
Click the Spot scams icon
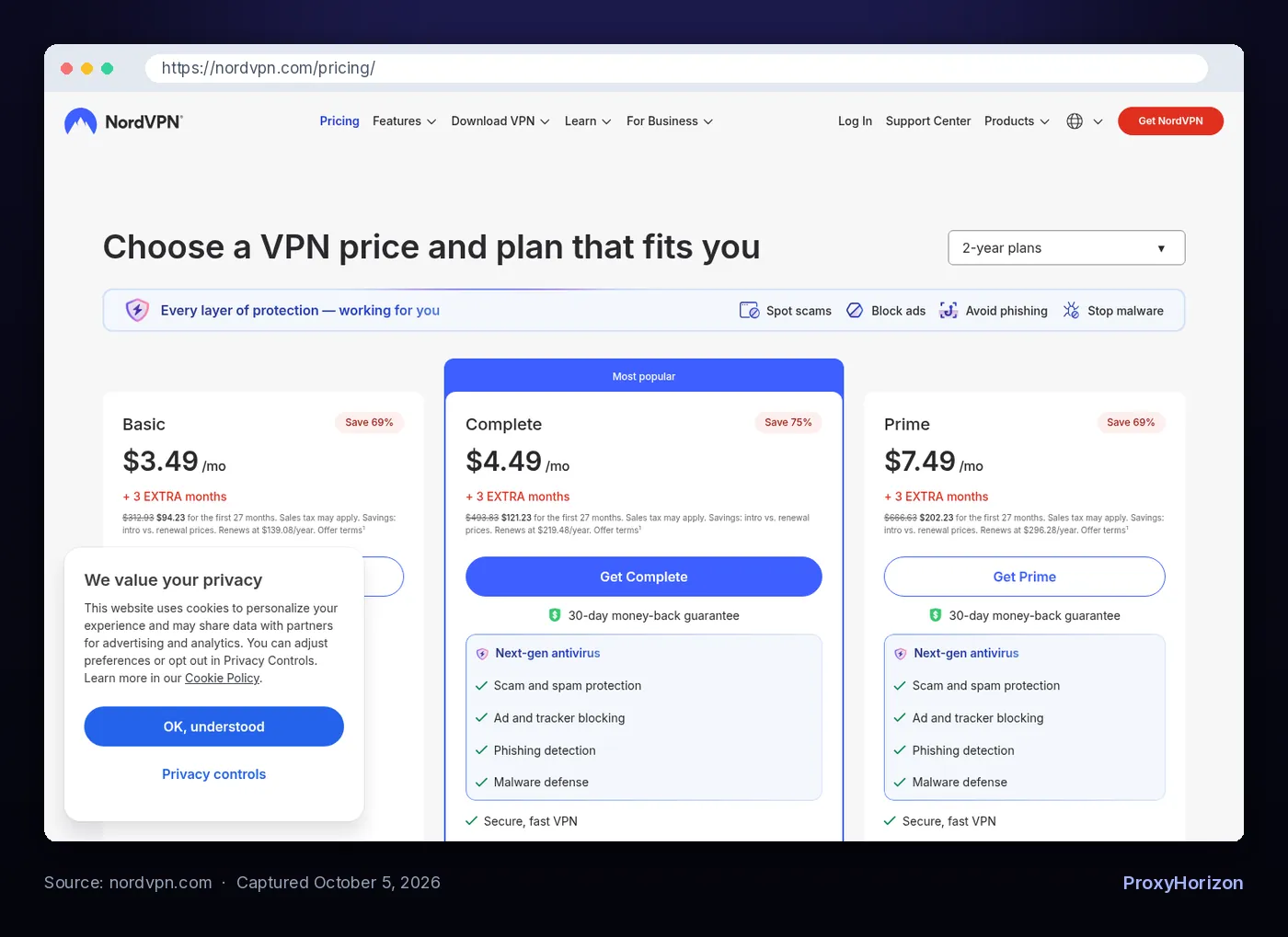click(750, 311)
